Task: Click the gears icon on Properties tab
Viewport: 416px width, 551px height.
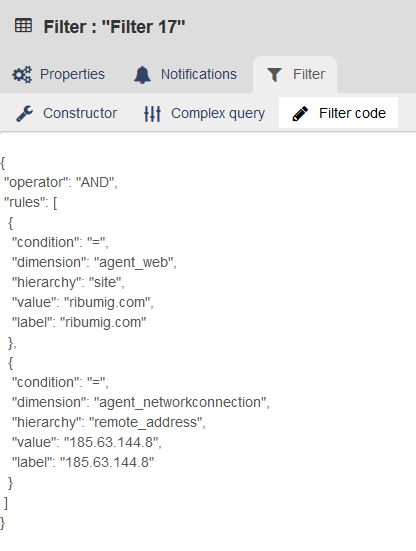Action: click(22, 74)
